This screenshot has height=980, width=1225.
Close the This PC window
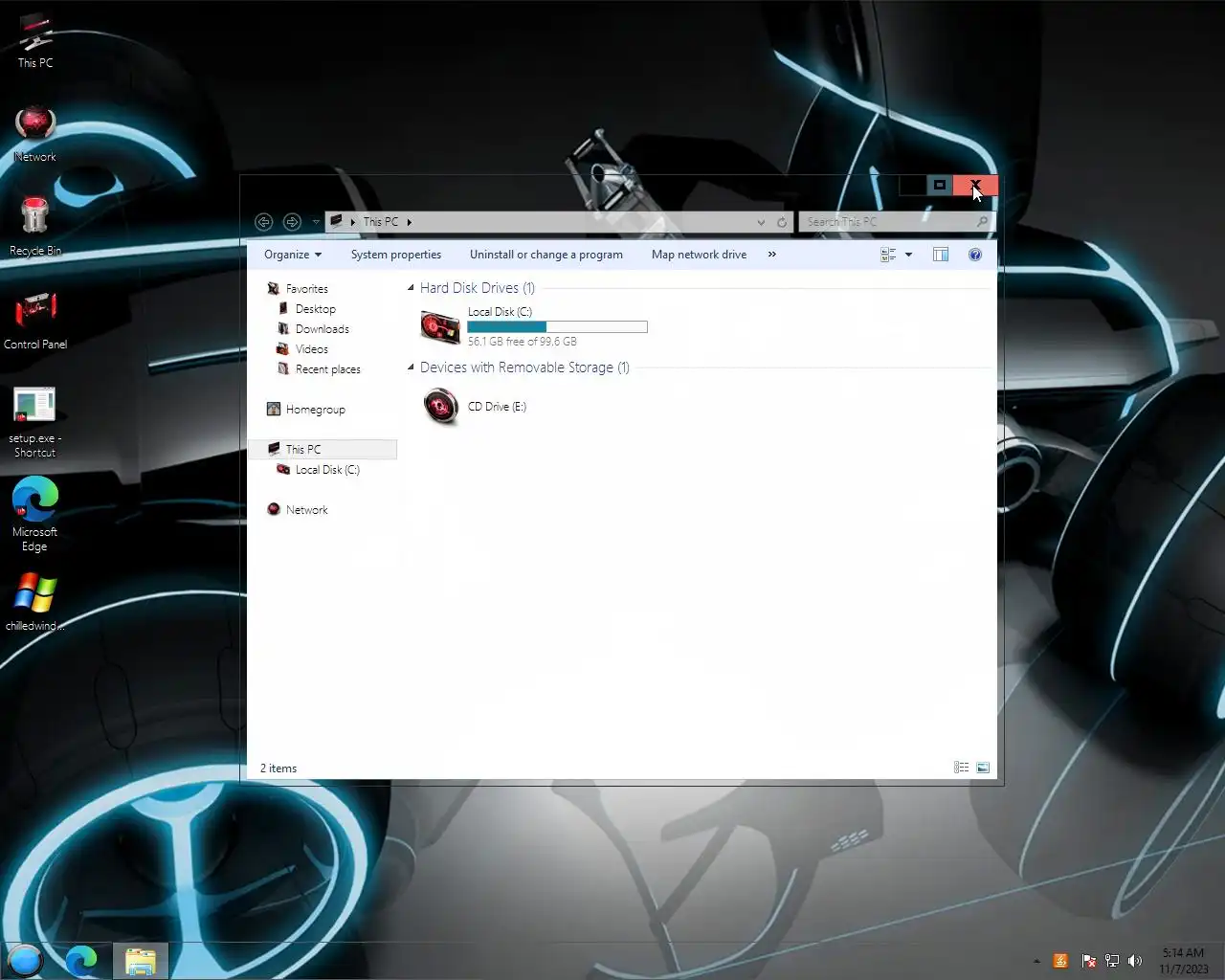(x=975, y=185)
